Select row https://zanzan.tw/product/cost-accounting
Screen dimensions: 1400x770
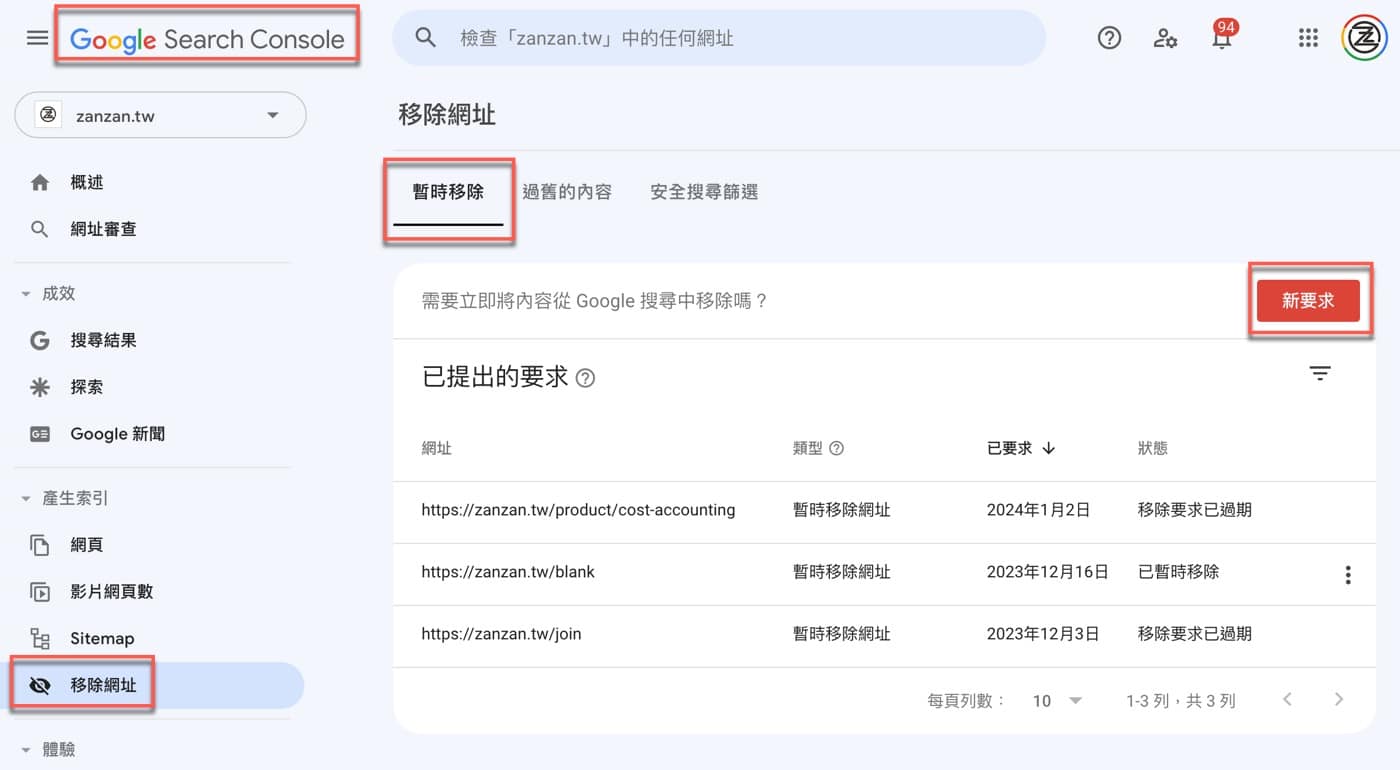pyautogui.click(x=884, y=512)
